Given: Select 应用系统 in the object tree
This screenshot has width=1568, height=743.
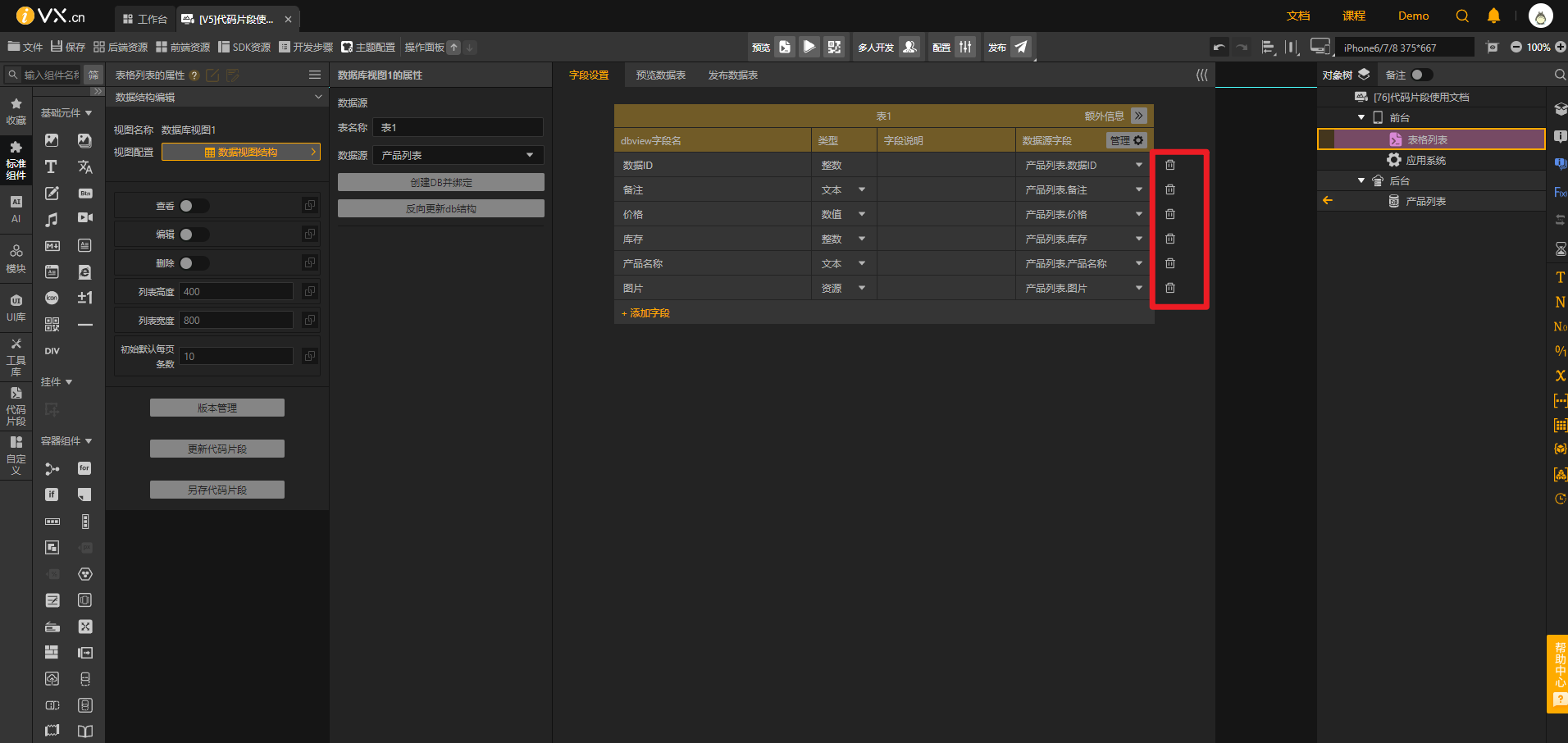Looking at the screenshot, I should (x=1425, y=160).
